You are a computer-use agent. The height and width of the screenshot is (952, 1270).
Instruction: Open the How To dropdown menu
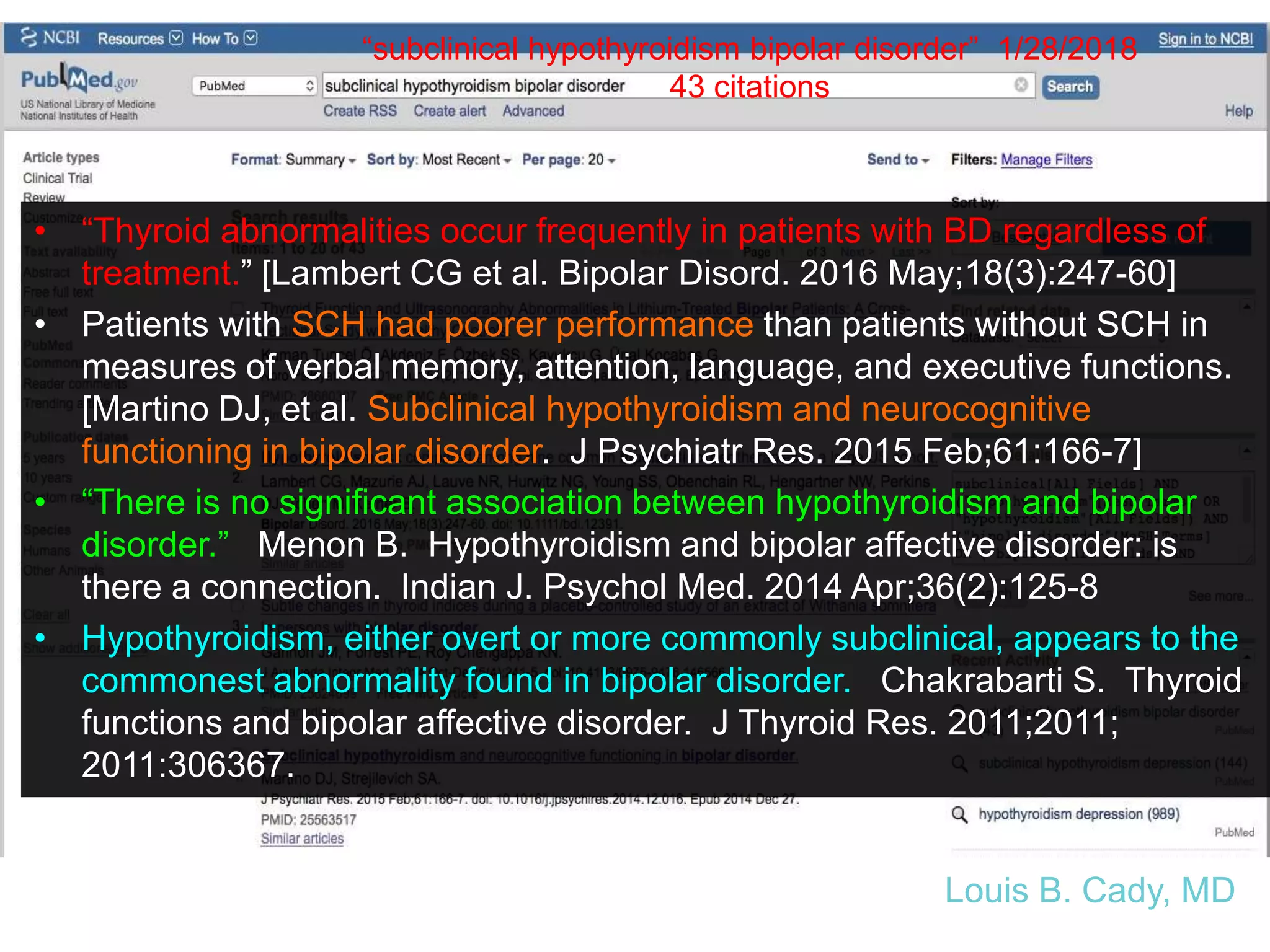tap(224, 38)
